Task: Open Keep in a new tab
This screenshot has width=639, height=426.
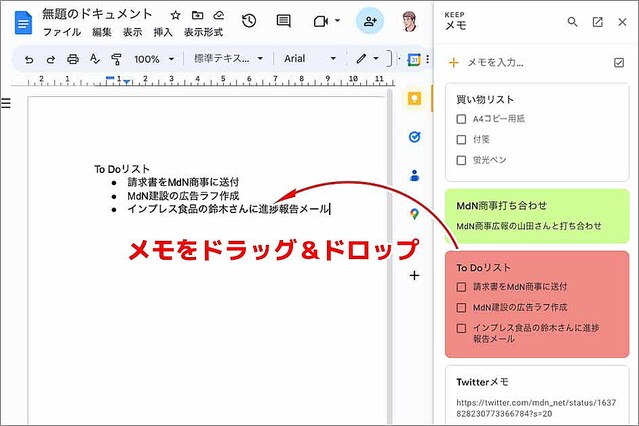Action: pos(597,22)
